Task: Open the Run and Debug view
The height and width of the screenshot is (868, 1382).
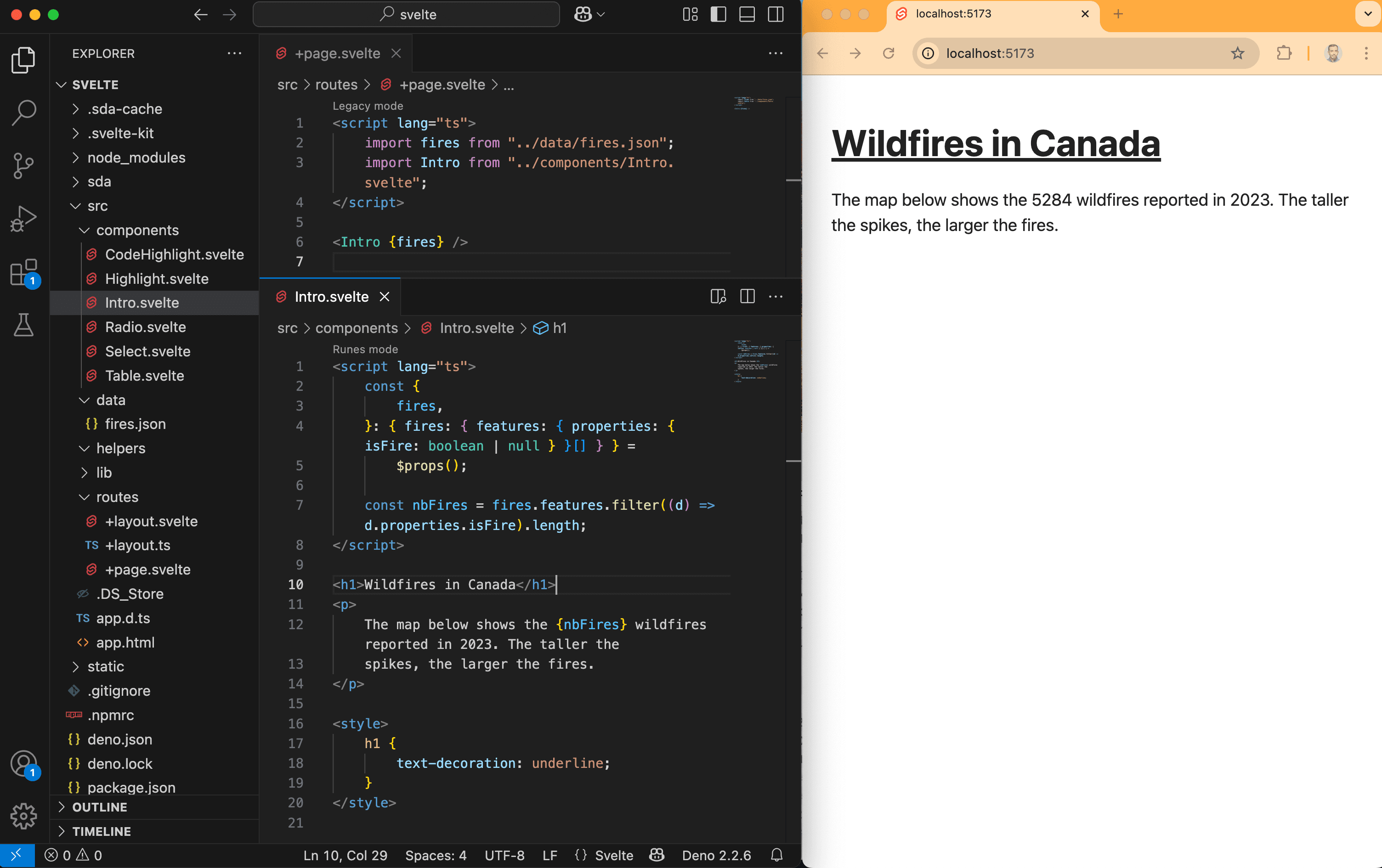Action: click(x=23, y=219)
